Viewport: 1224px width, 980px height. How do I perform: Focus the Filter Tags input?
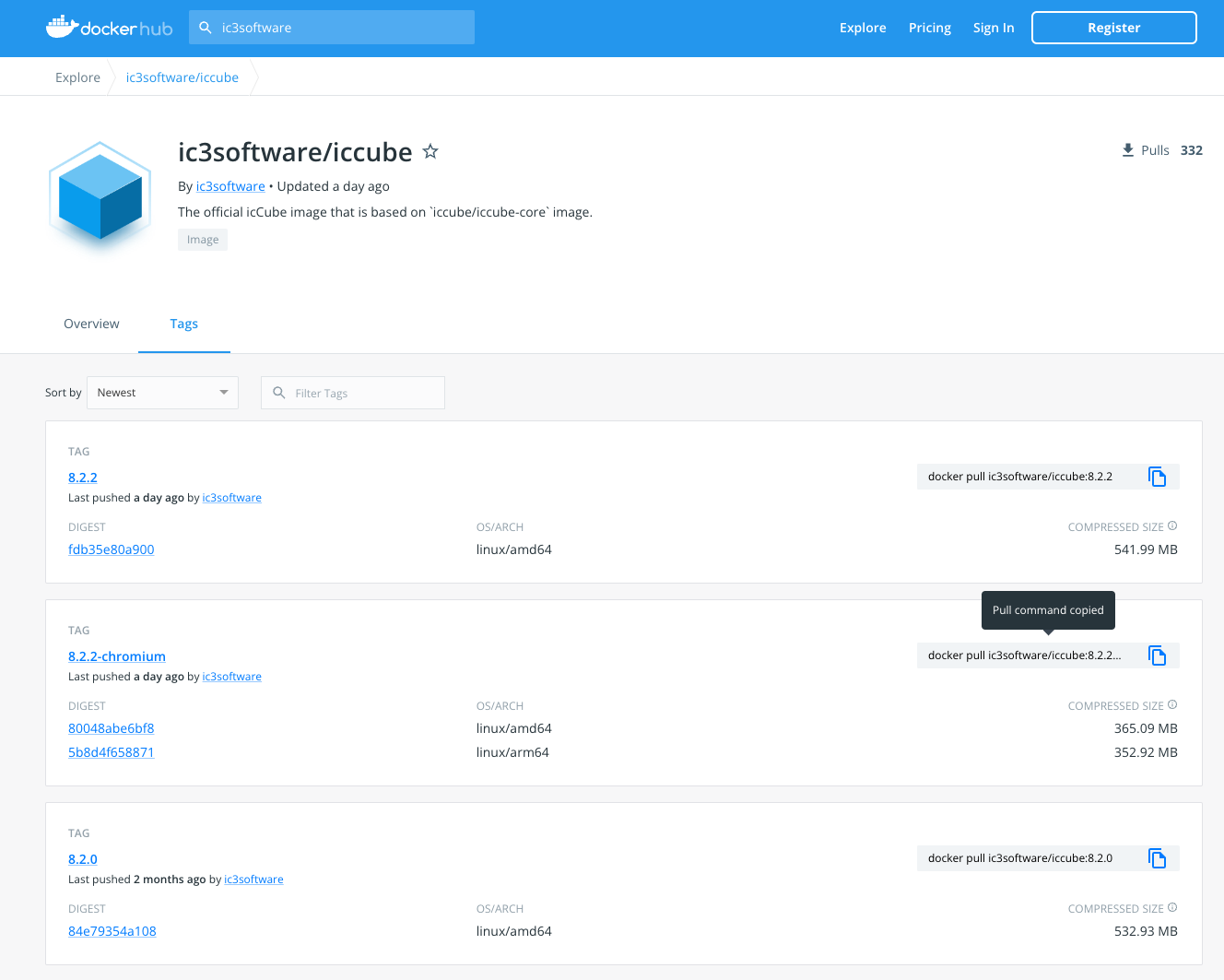[353, 393]
